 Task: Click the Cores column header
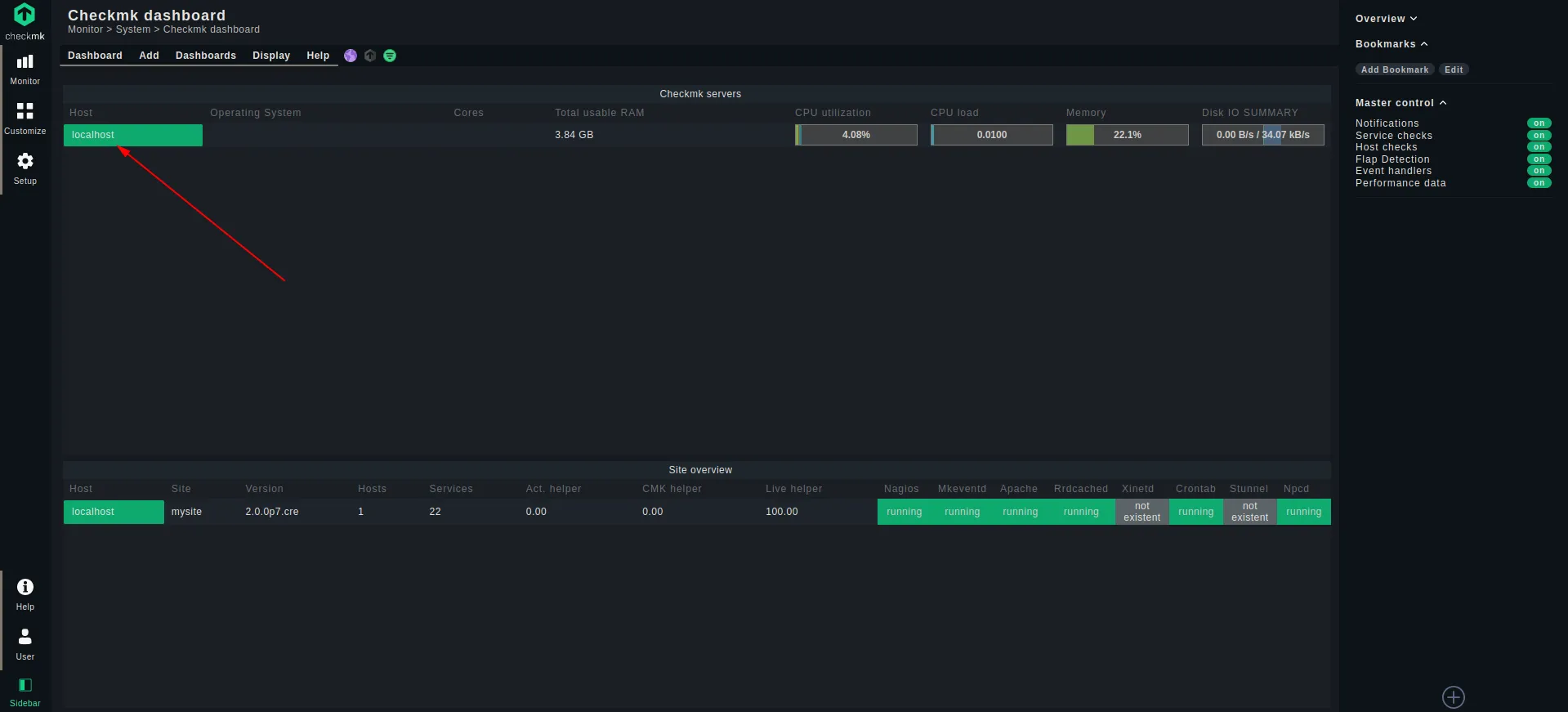469,113
